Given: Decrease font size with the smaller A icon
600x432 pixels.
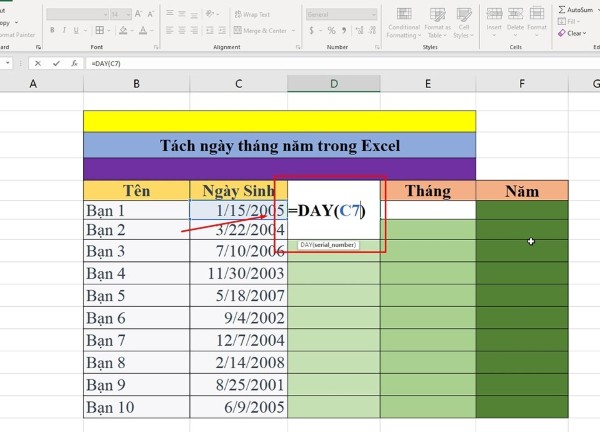Looking at the screenshot, I should tap(150, 15).
